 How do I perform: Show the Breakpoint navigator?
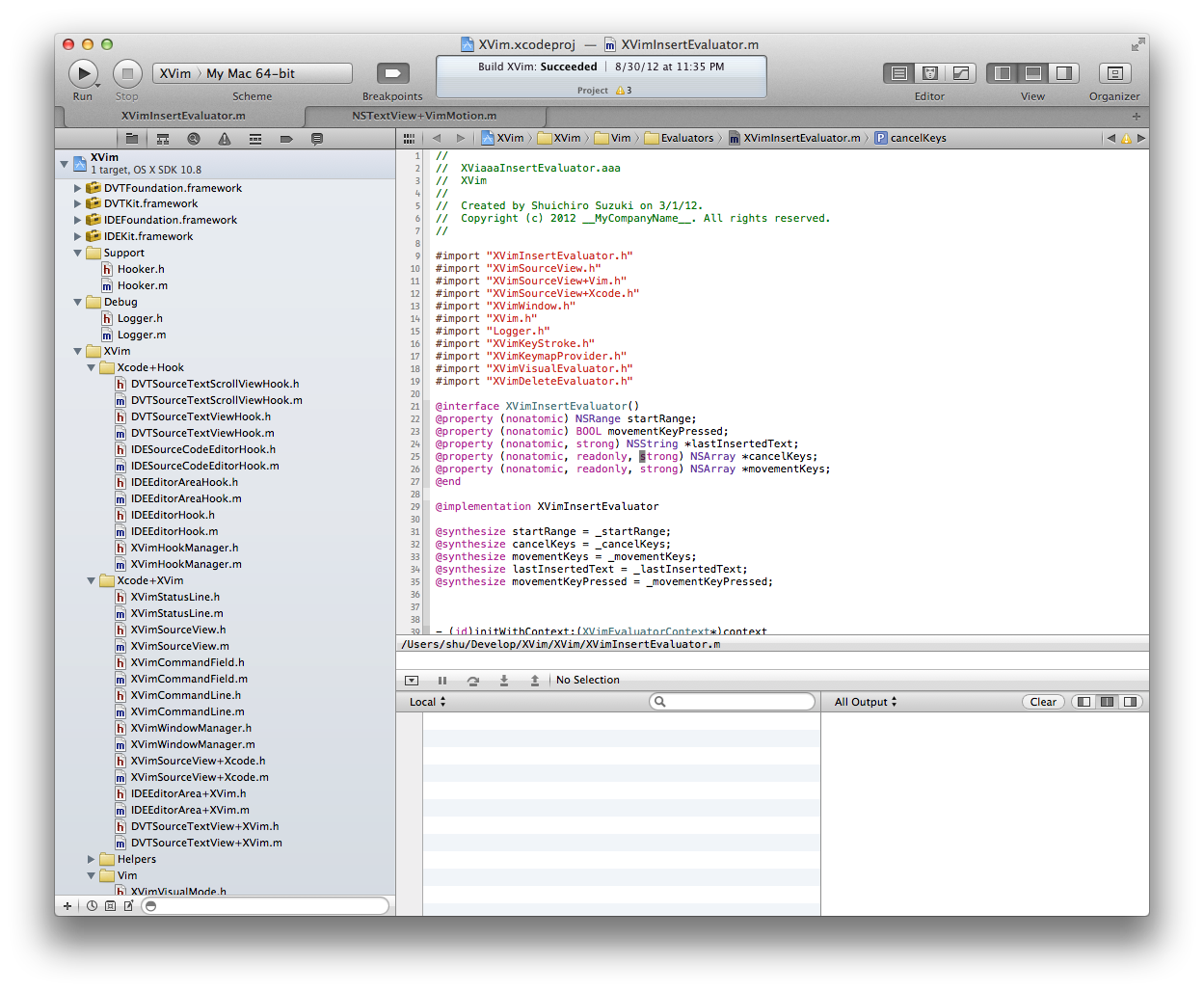pyautogui.click(x=286, y=139)
